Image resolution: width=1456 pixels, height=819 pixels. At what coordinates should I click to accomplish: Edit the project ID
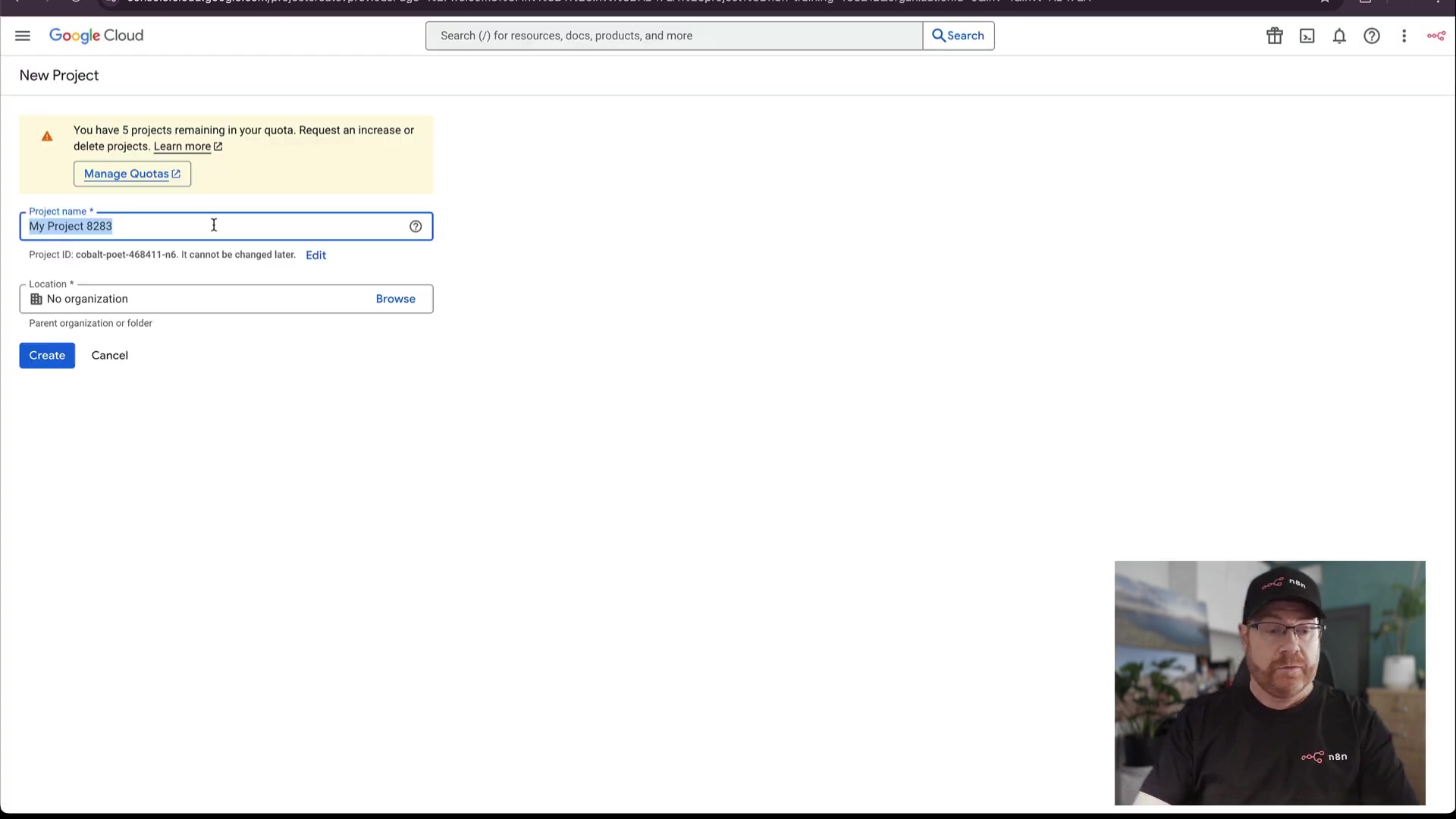point(315,255)
